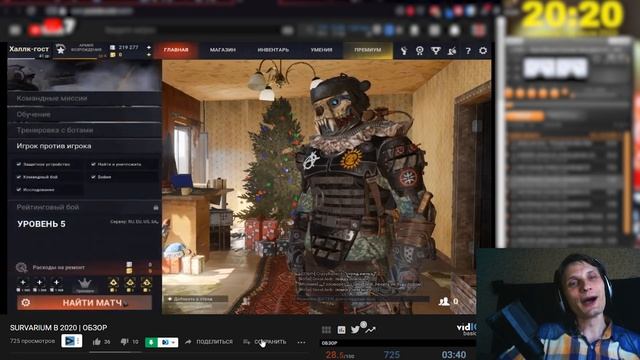Viewport: 640px width, 360px height.
Task: Click the trend chart line icon
Action: click(370, 329)
